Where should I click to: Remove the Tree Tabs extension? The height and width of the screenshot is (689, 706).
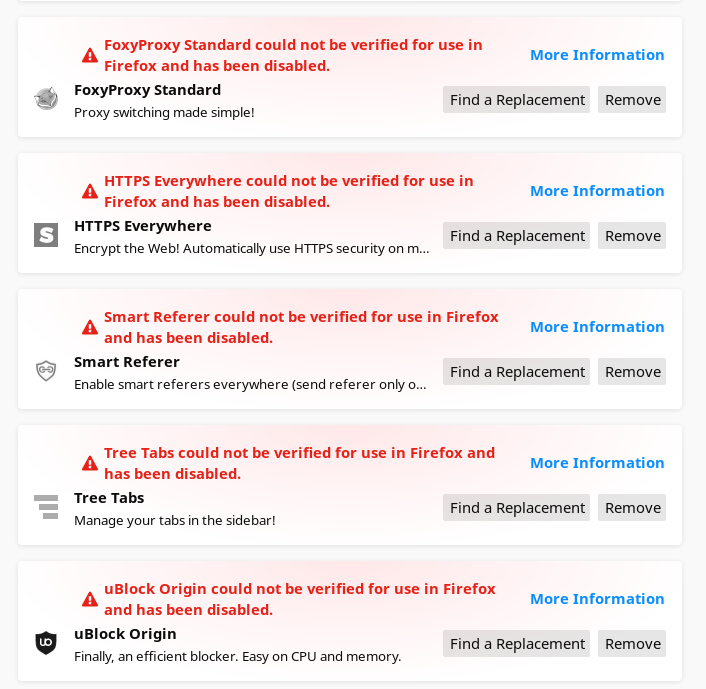pos(632,508)
